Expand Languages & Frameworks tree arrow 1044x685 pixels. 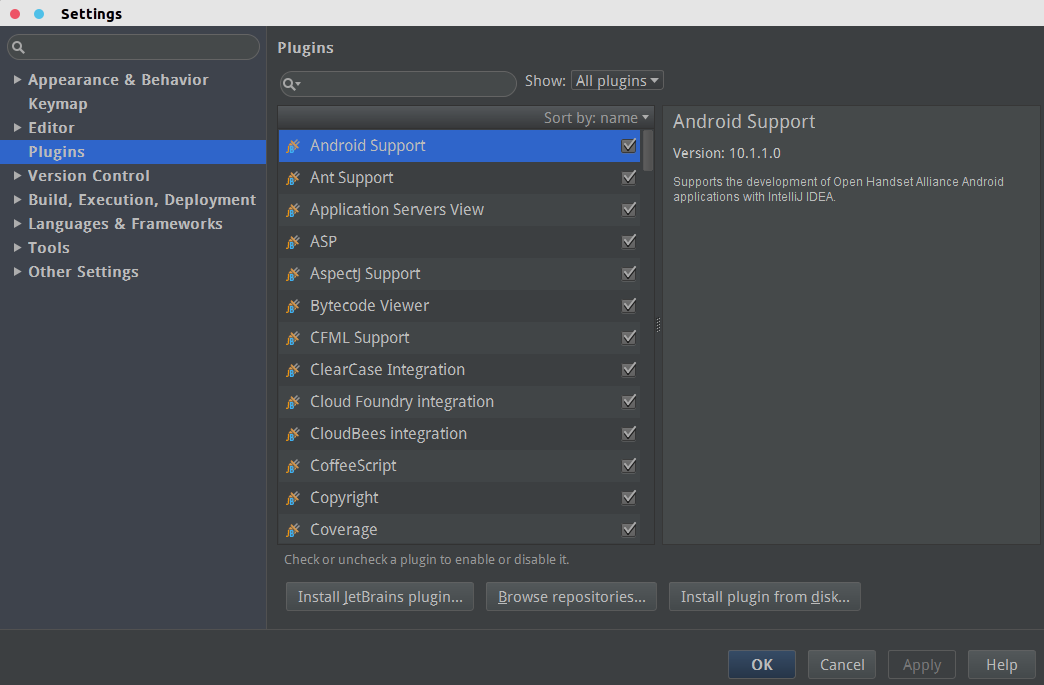pyautogui.click(x=17, y=224)
